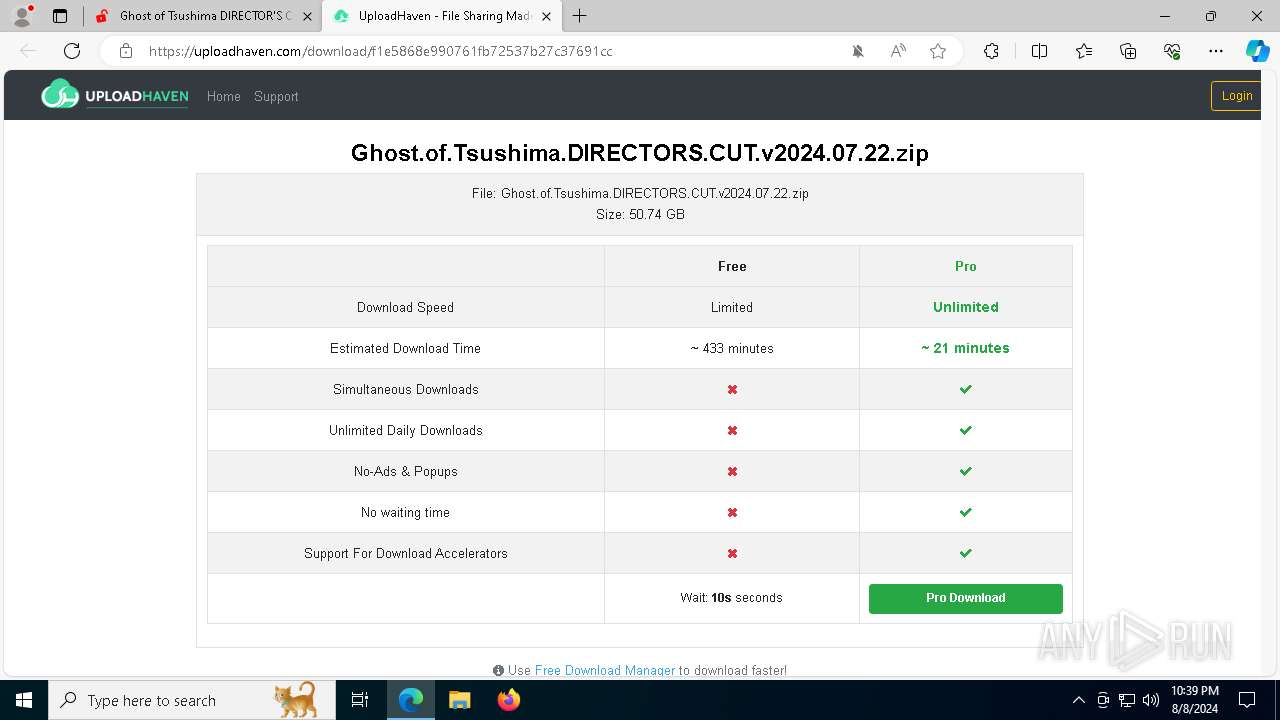Switch to the Ghost of Tsushima DIRECTOR'S tab
1280x720 pixels.
click(x=205, y=16)
